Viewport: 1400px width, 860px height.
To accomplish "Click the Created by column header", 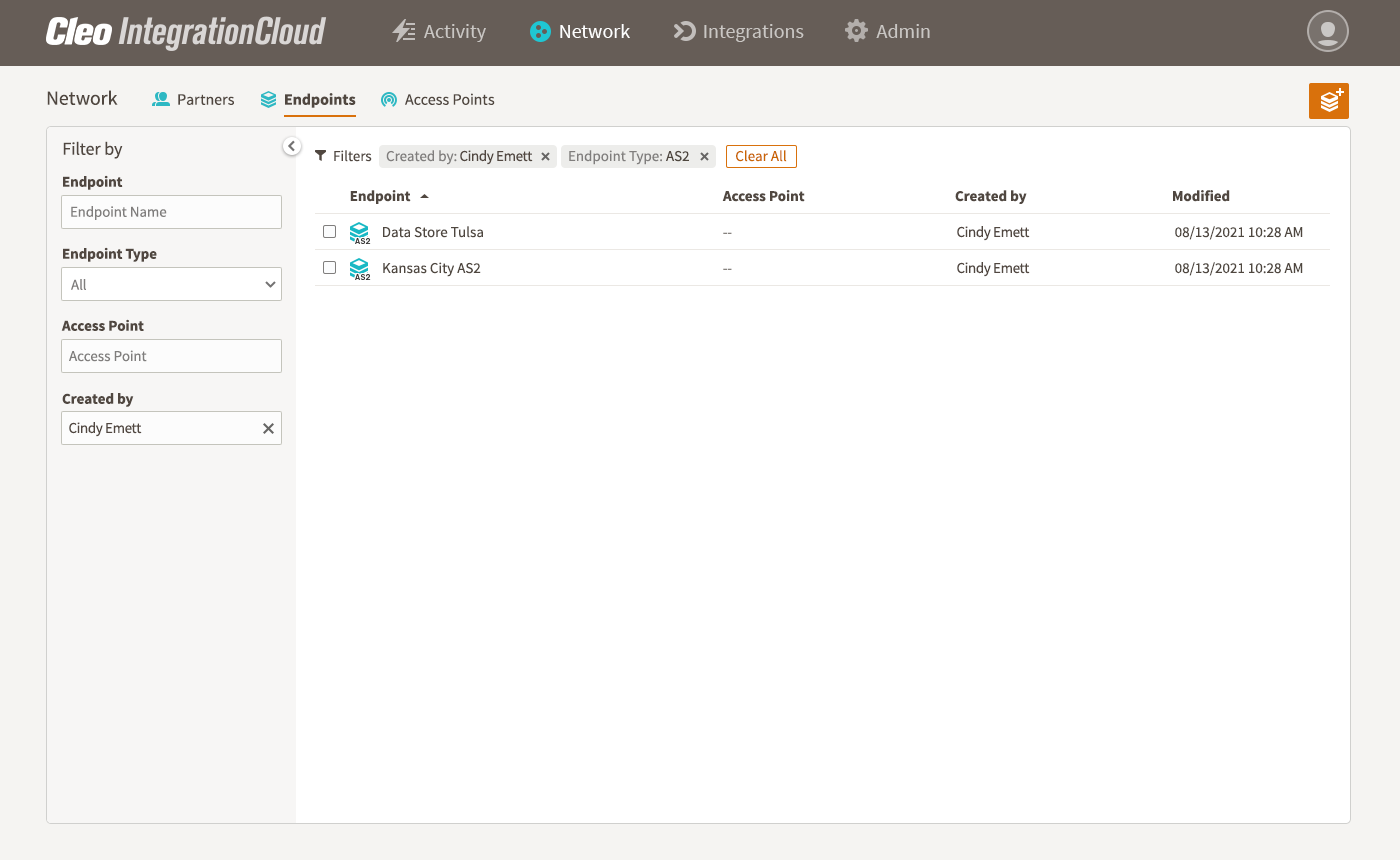I will click(991, 196).
